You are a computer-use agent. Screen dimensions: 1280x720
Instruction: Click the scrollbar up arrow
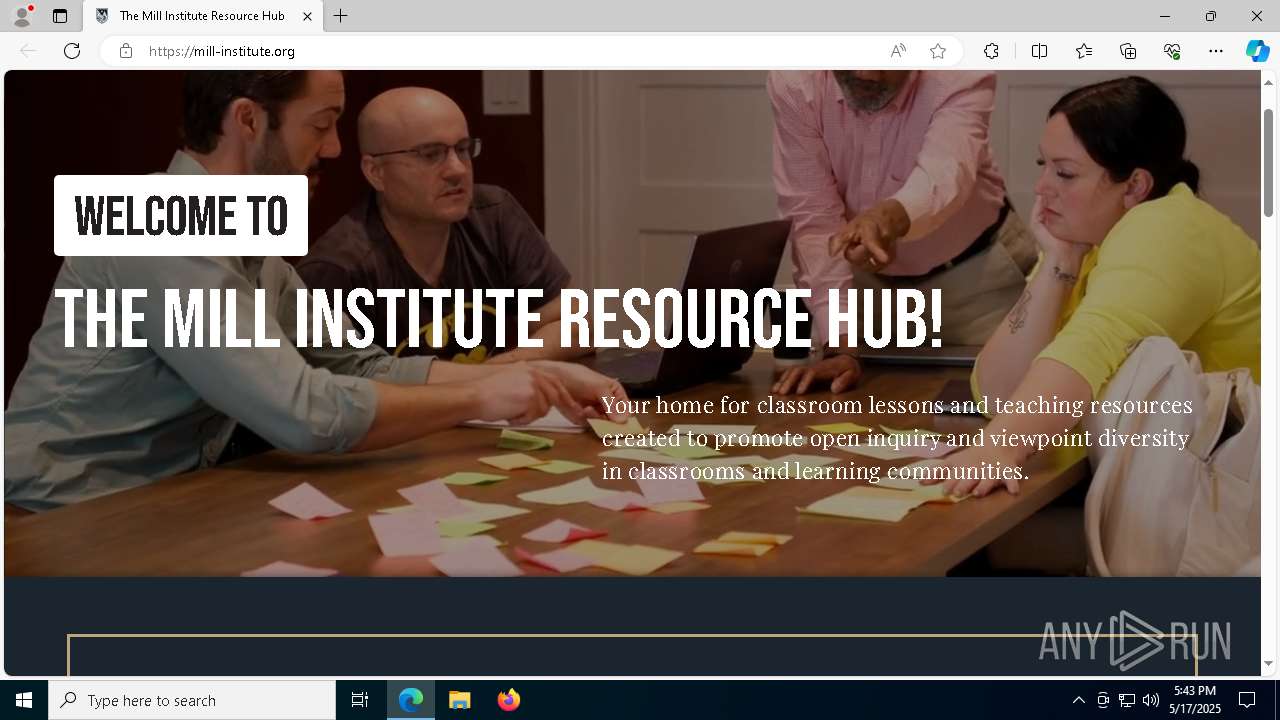(1268, 82)
